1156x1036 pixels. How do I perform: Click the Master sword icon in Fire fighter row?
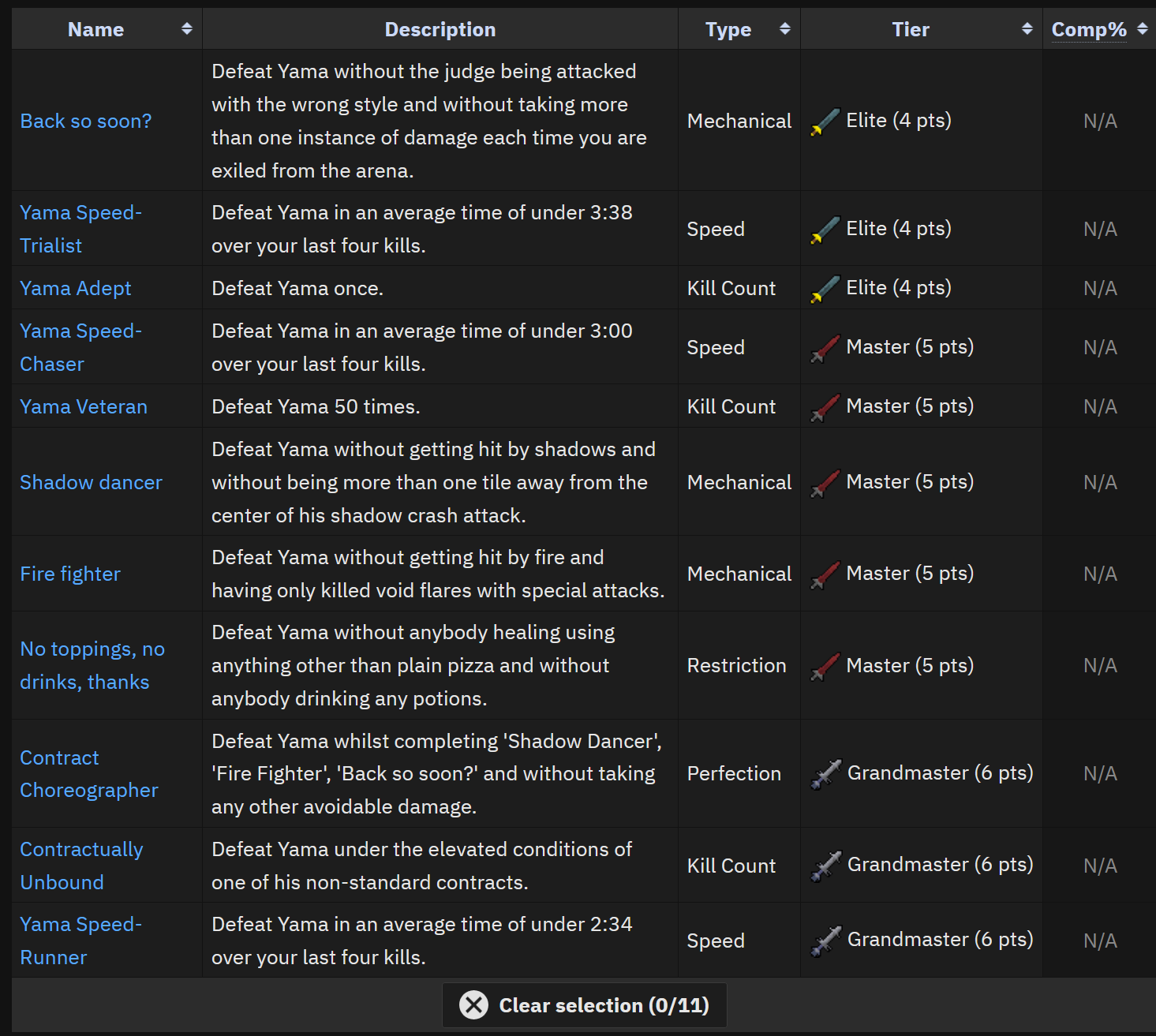click(x=825, y=574)
